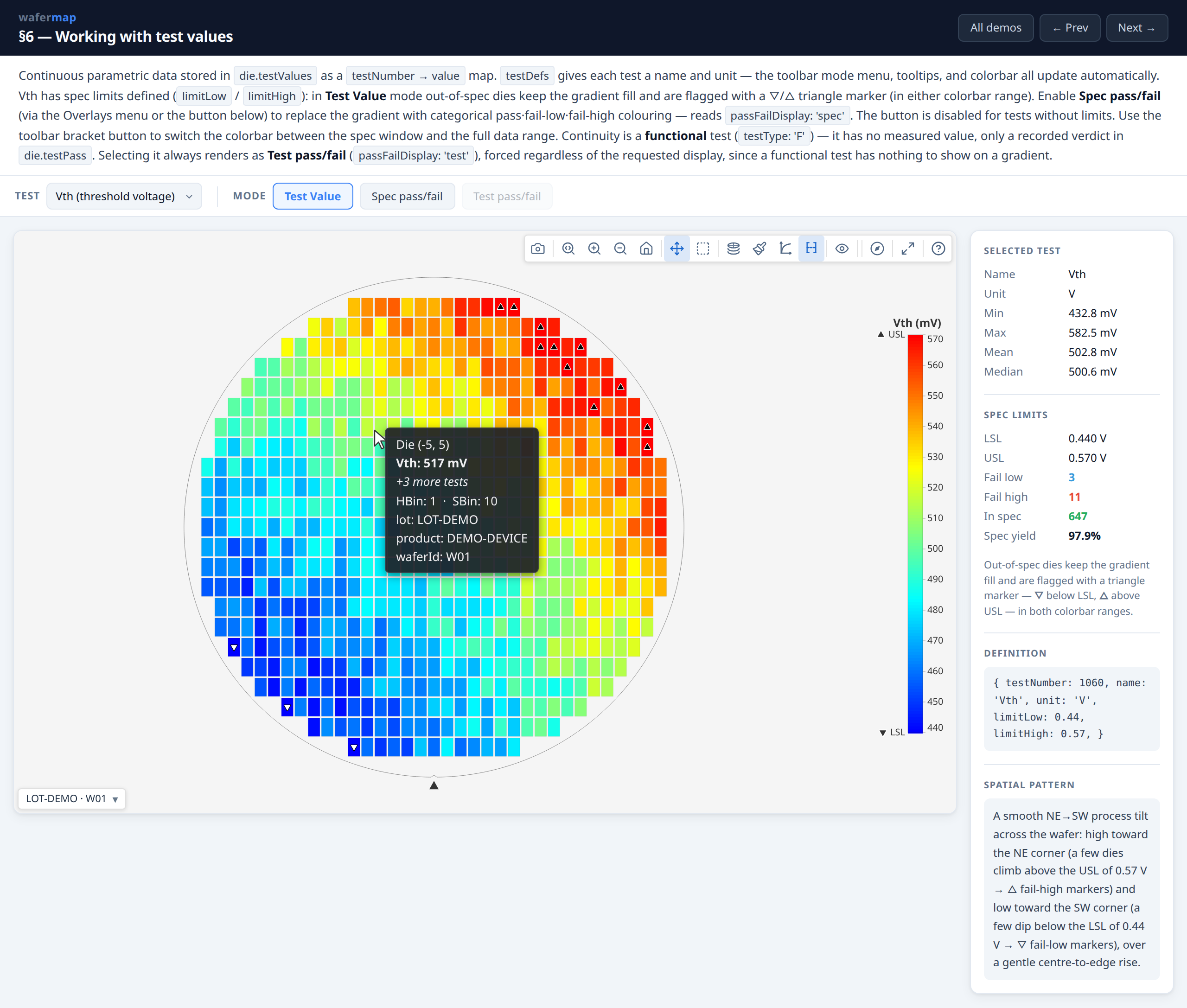
Task: Click the compass orientation icon
Action: tap(877, 249)
